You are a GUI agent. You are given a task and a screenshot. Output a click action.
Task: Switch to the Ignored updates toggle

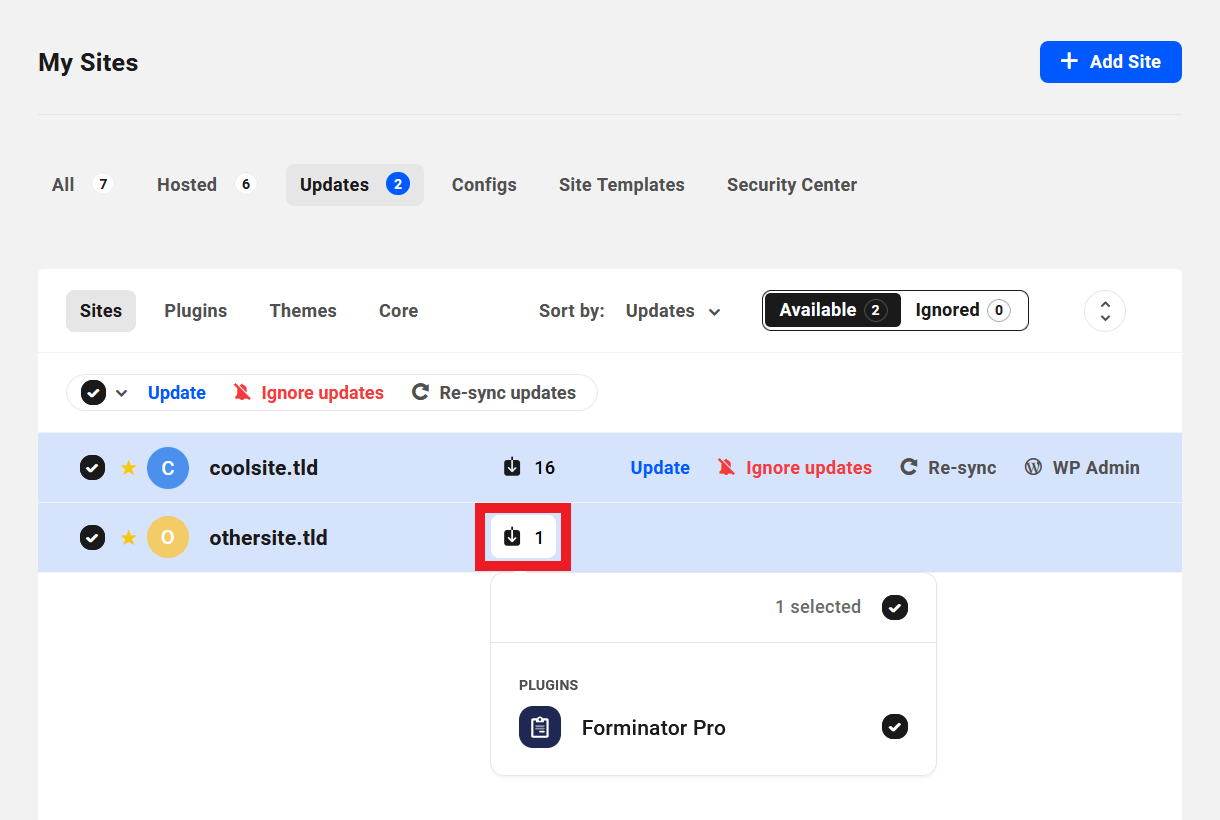pyautogui.click(x=962, y=310)
